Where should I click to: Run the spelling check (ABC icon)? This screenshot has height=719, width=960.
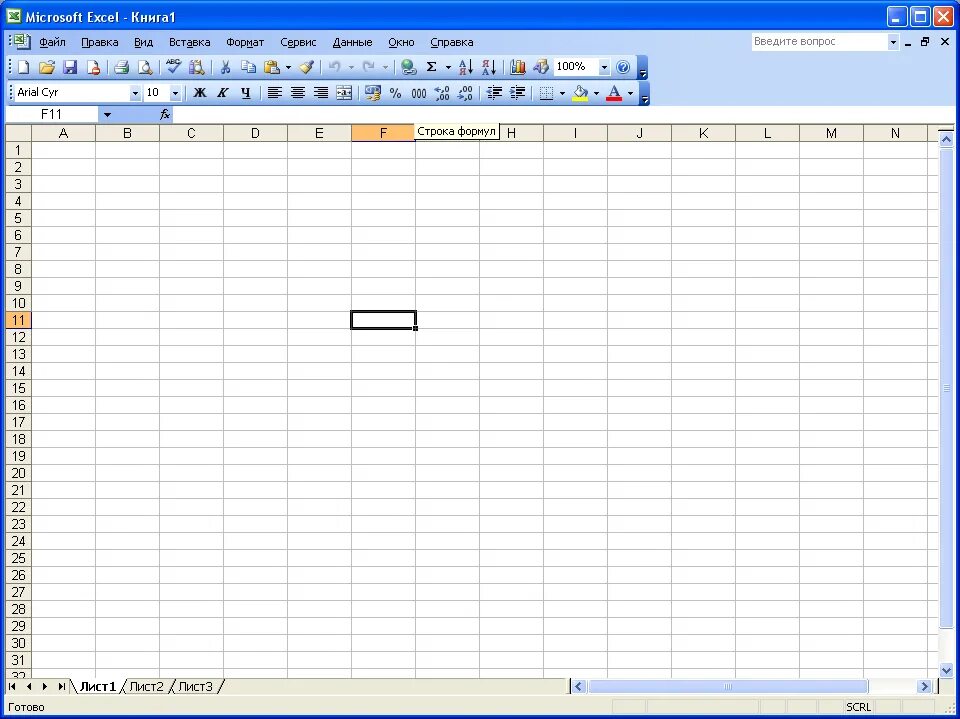tap(173, 67)
